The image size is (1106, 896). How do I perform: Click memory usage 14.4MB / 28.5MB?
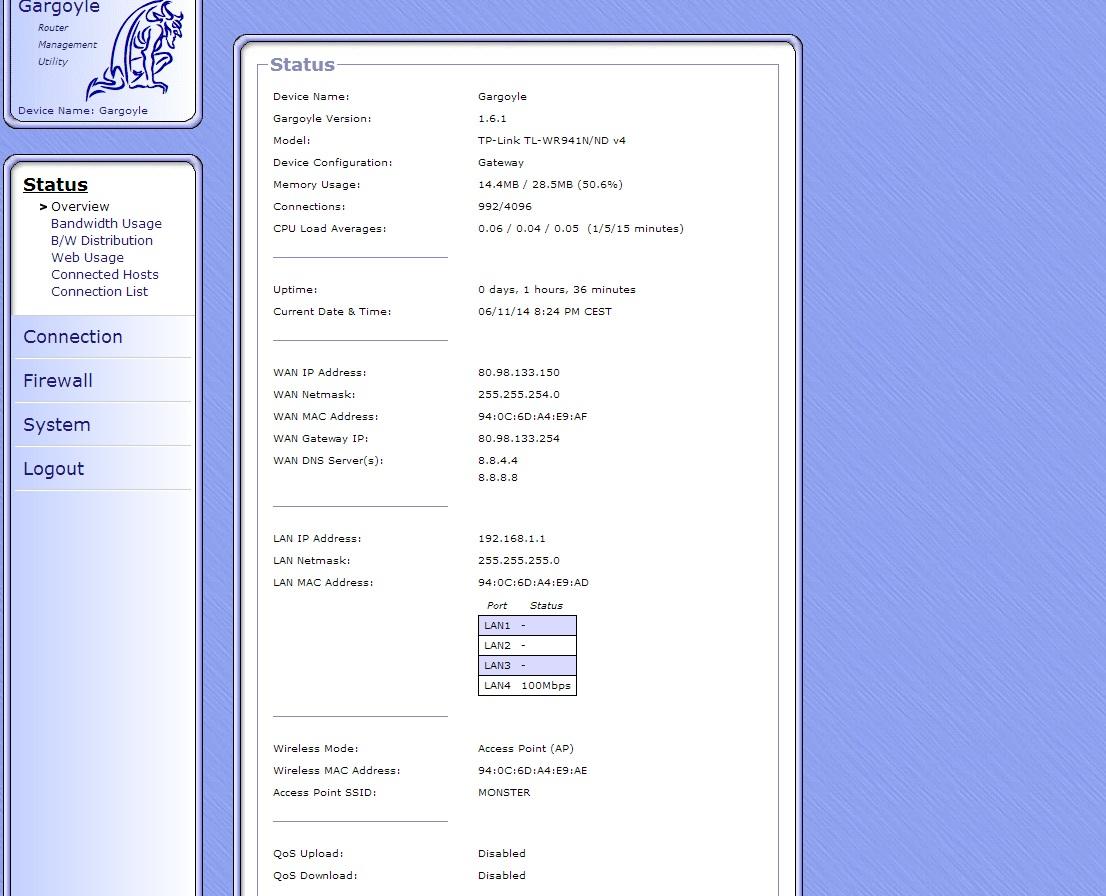tap(550, 184)
